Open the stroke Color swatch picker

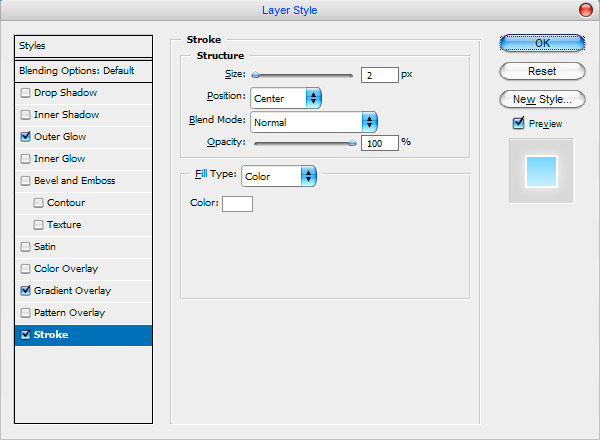click(x=237, y=204)
